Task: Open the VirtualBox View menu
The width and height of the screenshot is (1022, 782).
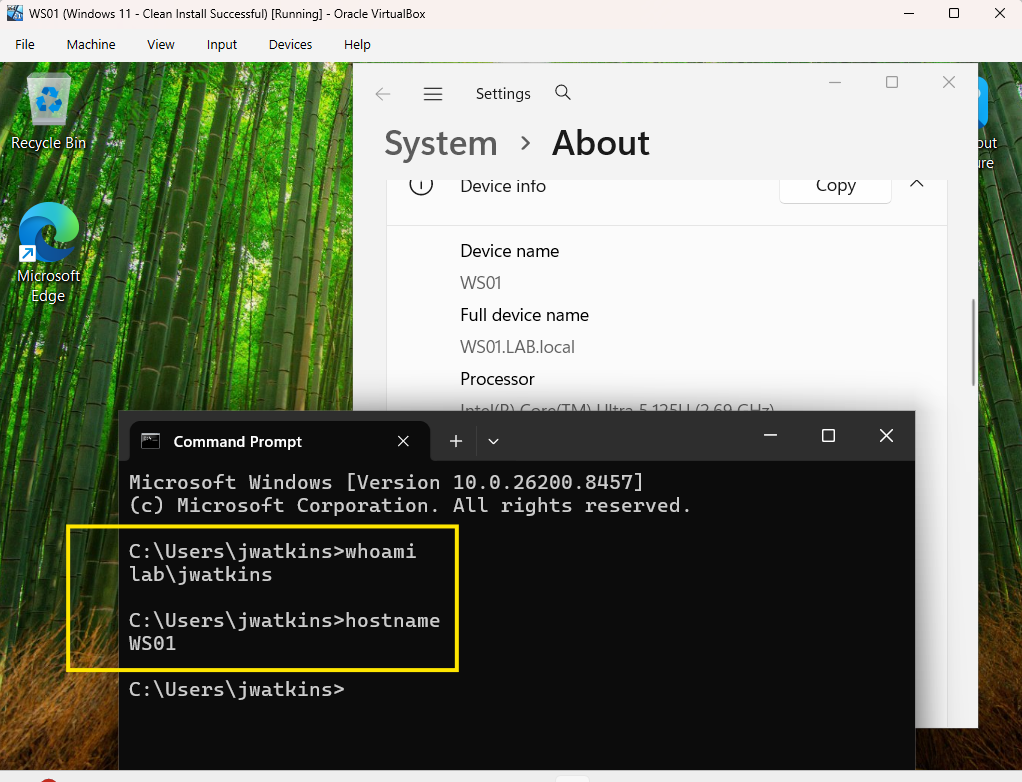Action: click(160, 44)
